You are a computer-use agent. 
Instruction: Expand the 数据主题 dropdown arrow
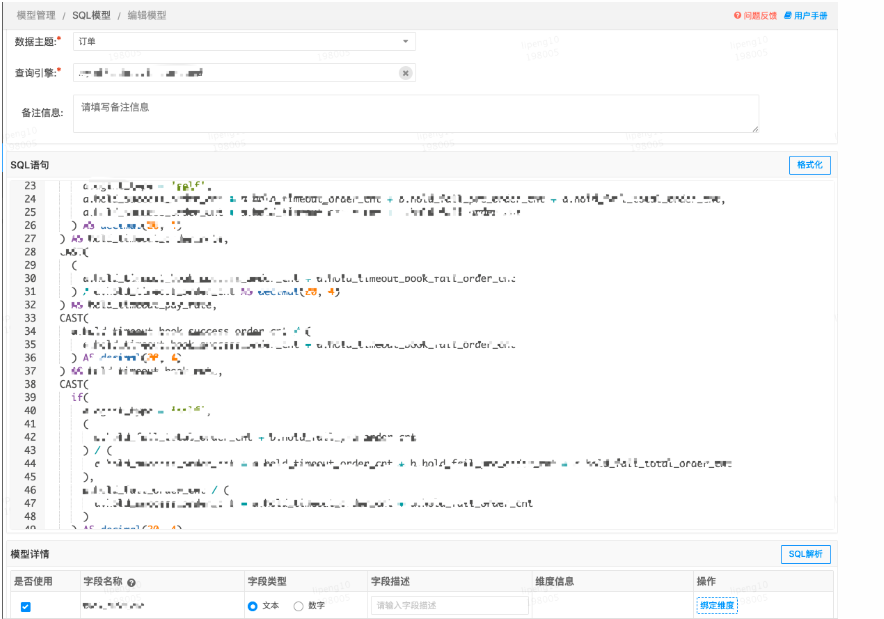coord(405,42)
